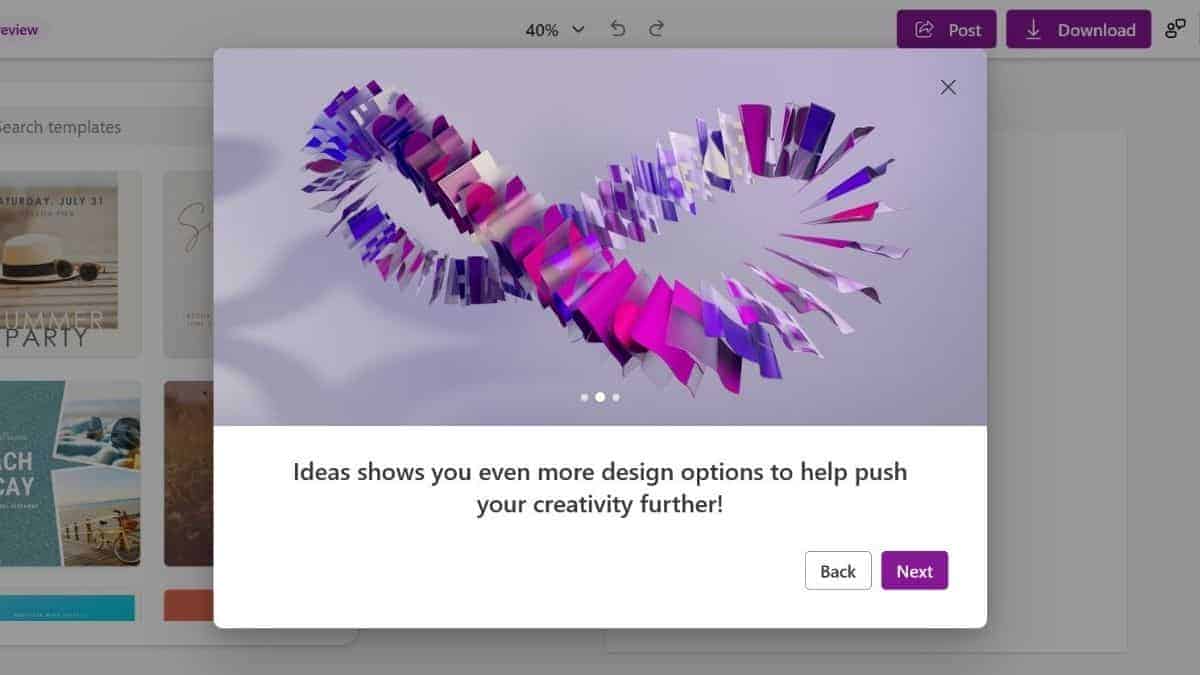Choose the Summer Party template thumbnail
Screen dimensions: 1200x675
[x=65, y=263]
